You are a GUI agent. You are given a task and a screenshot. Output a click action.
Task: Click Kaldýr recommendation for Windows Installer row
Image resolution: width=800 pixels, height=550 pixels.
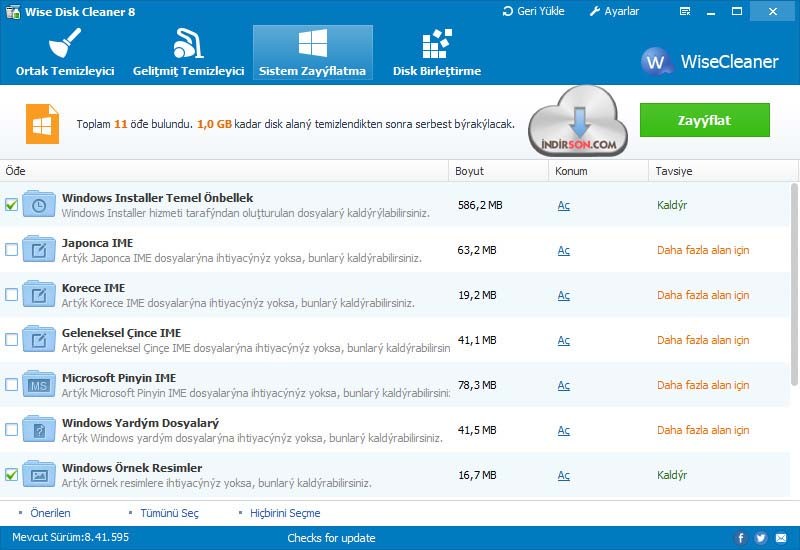pyautogui.click(x=672, y=205)
